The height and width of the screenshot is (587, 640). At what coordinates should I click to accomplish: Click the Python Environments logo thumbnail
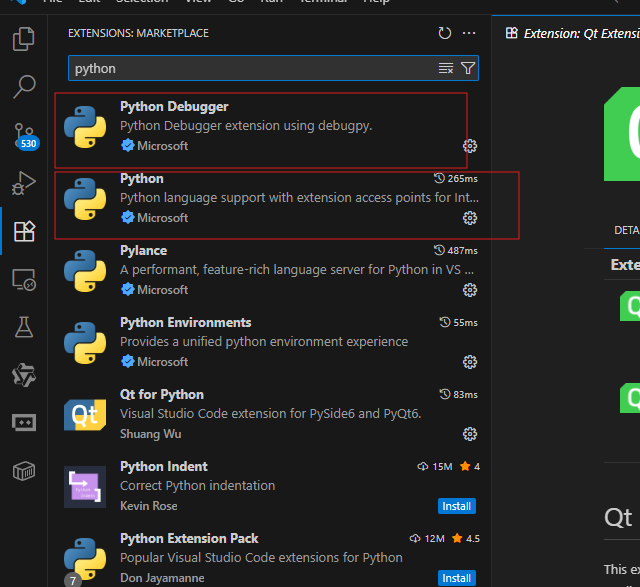[x=85, y=343]
